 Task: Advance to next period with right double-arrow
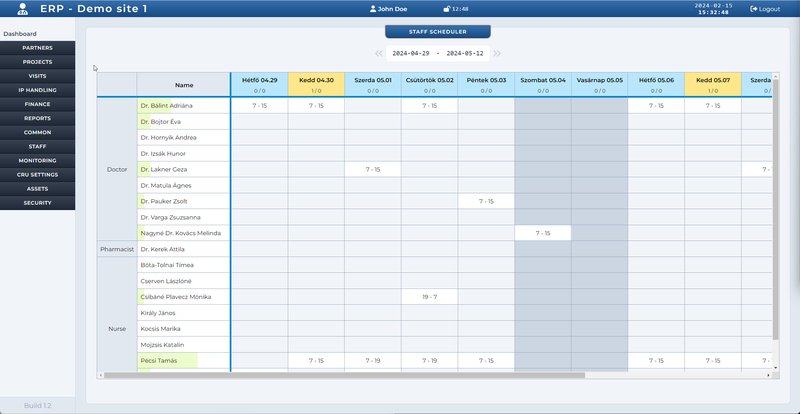click(497, 53)
